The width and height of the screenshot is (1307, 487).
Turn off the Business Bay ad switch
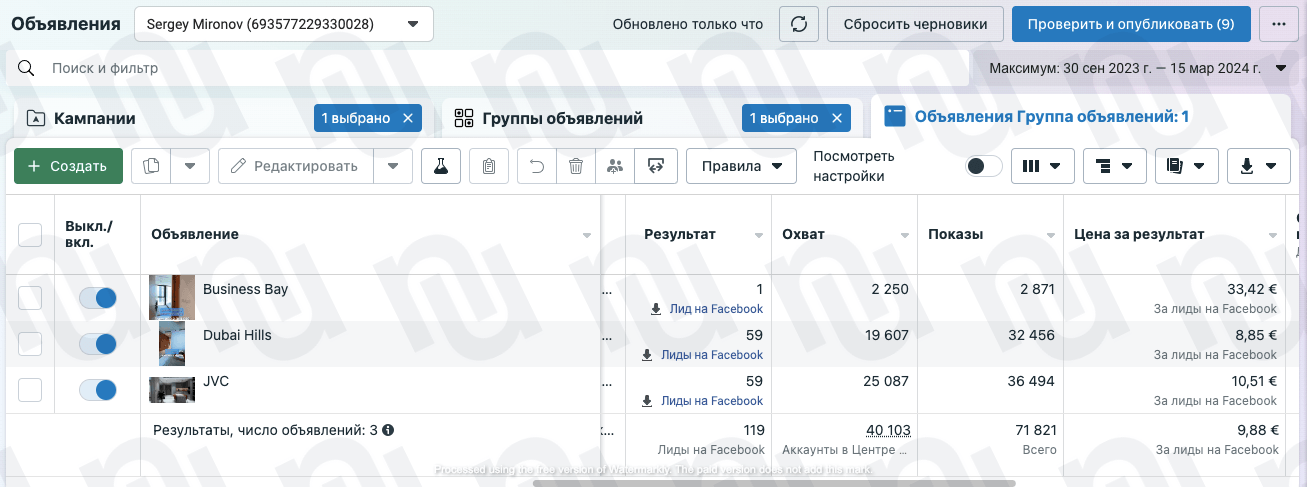click(98, 298)
